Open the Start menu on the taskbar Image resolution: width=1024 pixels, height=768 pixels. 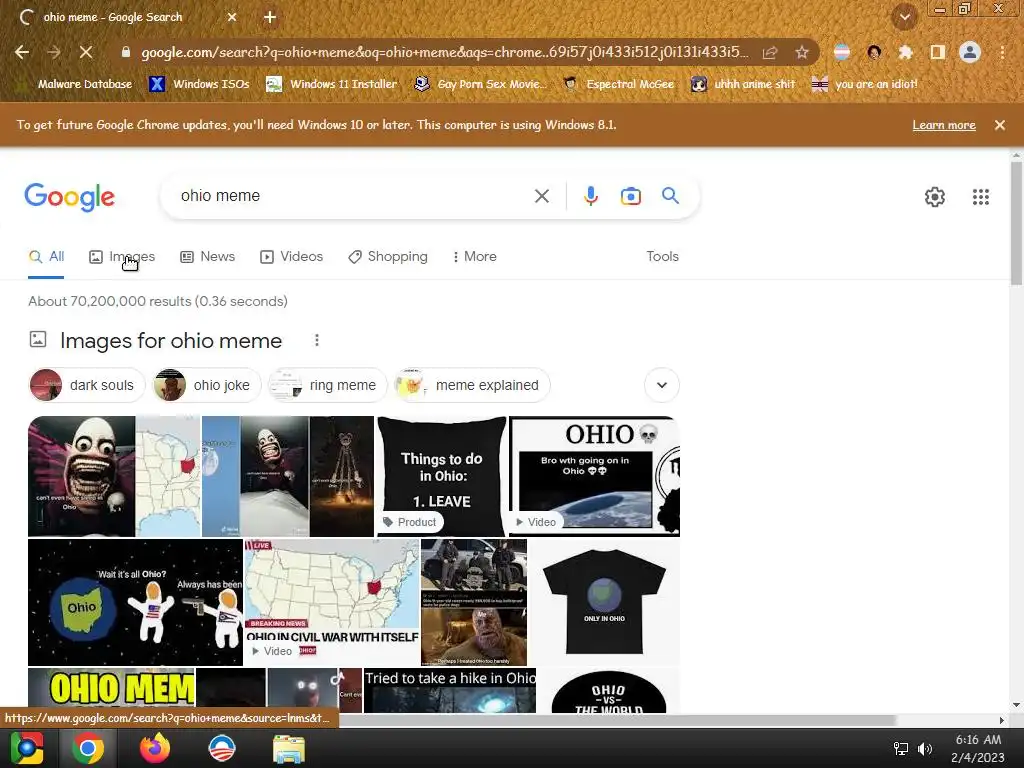(x=26, y=748)
